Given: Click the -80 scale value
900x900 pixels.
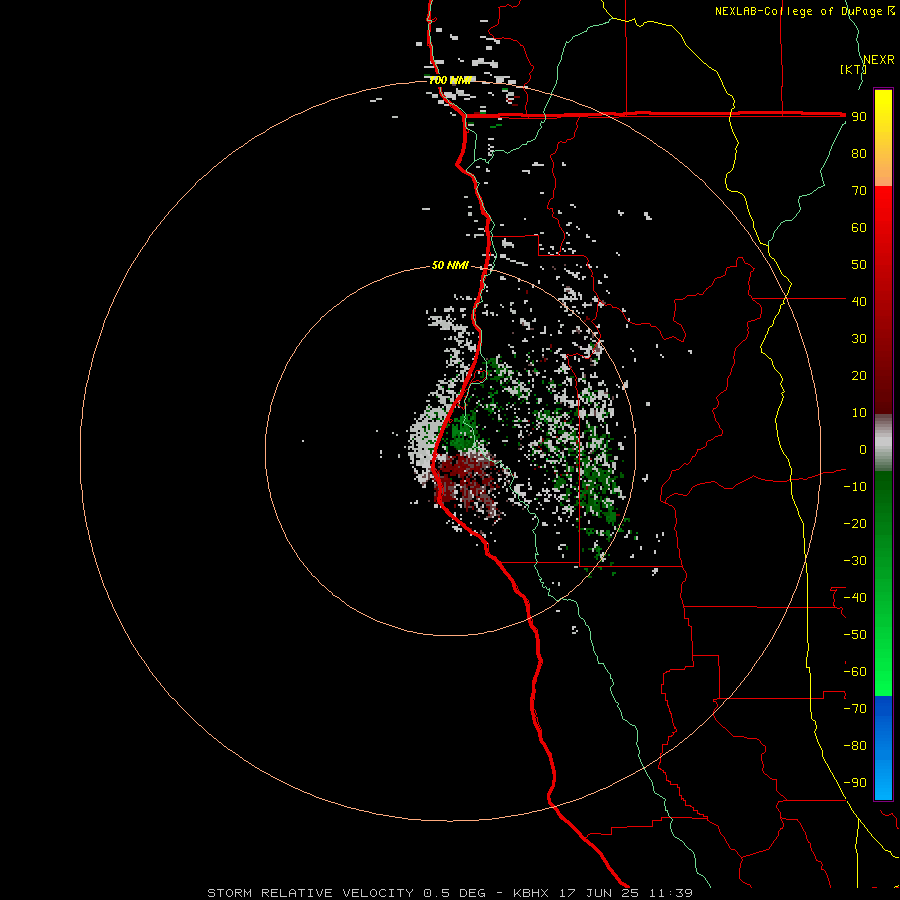Looking at the screenshot, I should coord(855,746).
